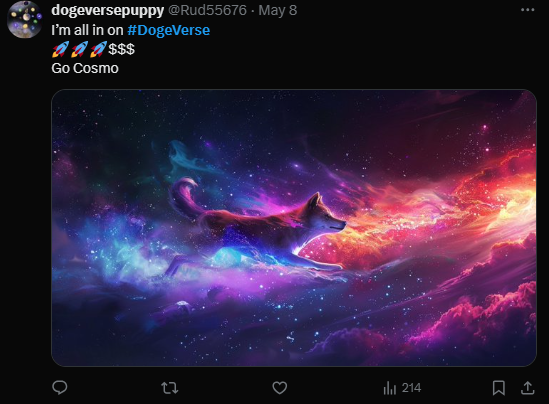Click the 'I'm all in on' text
Image resolution: width=549 pixels, height=404 pixels.
[x=87, y=30]
